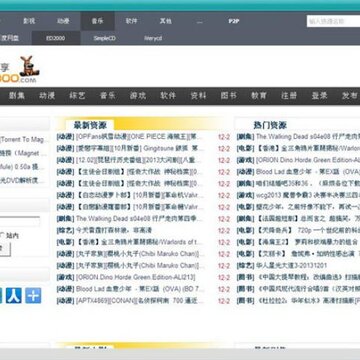Go to 图书 in black site menu
The height and width of the screenshot is (360, 360).
point(229,96)
